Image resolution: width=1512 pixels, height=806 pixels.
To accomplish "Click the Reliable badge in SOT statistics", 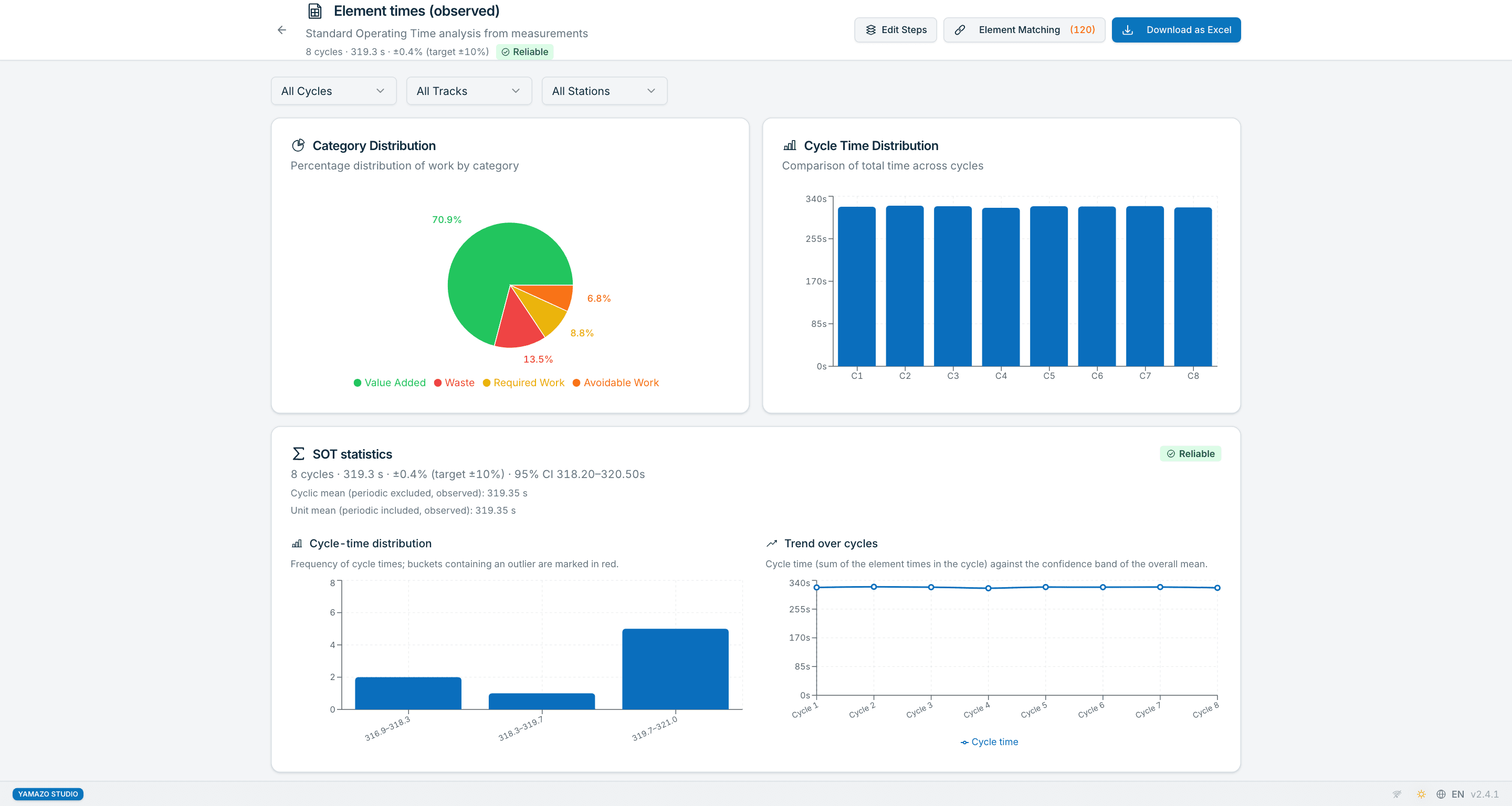I will pos(1190,453).
